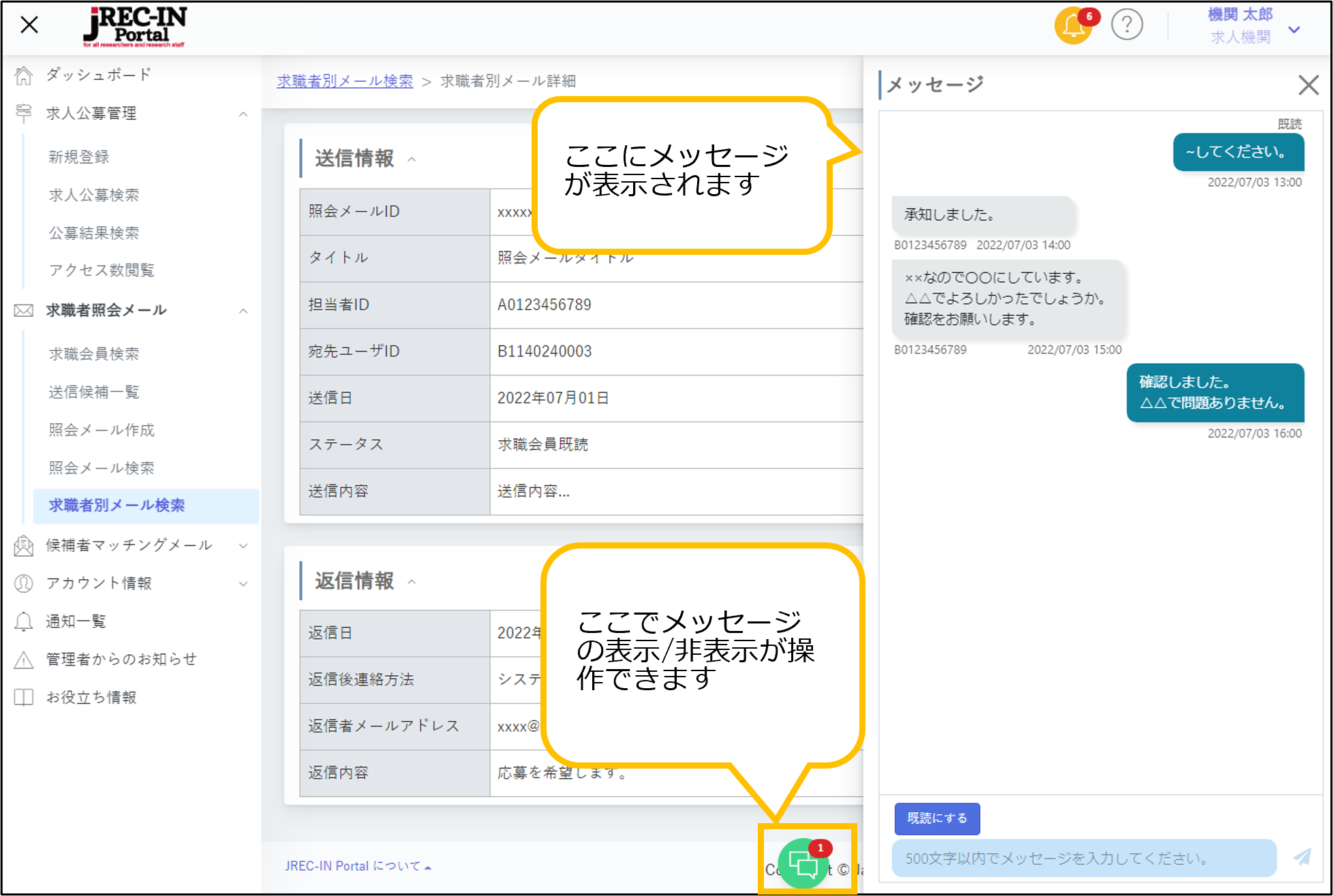Collapse the 返信情報 section
Screen dimensions: 1333x896
pyautogui.click(x=412, y=582)
